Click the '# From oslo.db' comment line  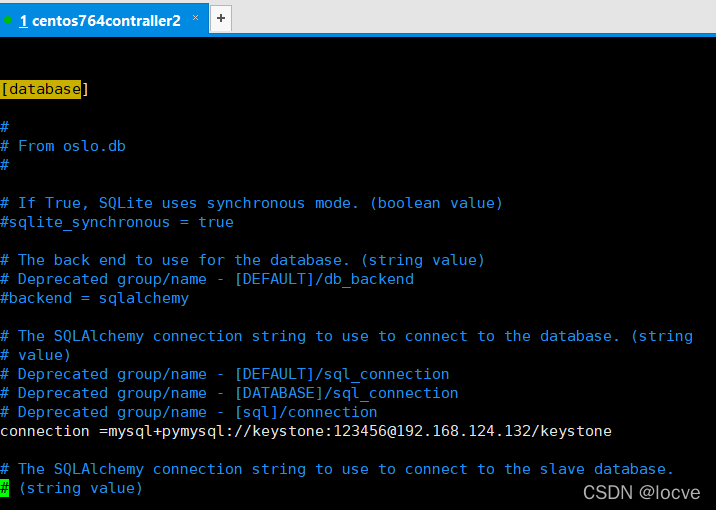coord(63,146)
